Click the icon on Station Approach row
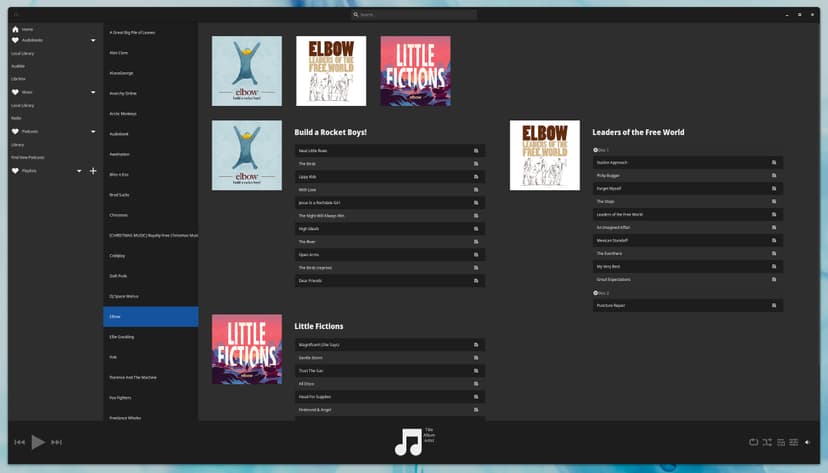 point(774,162)
